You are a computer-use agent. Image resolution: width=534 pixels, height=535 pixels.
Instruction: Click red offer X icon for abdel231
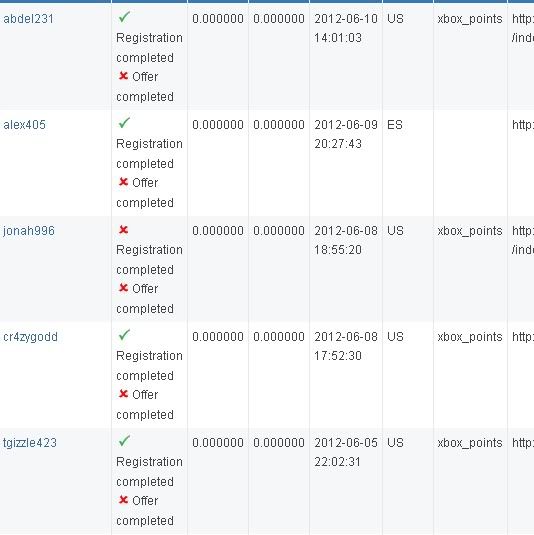coord(123,76)
